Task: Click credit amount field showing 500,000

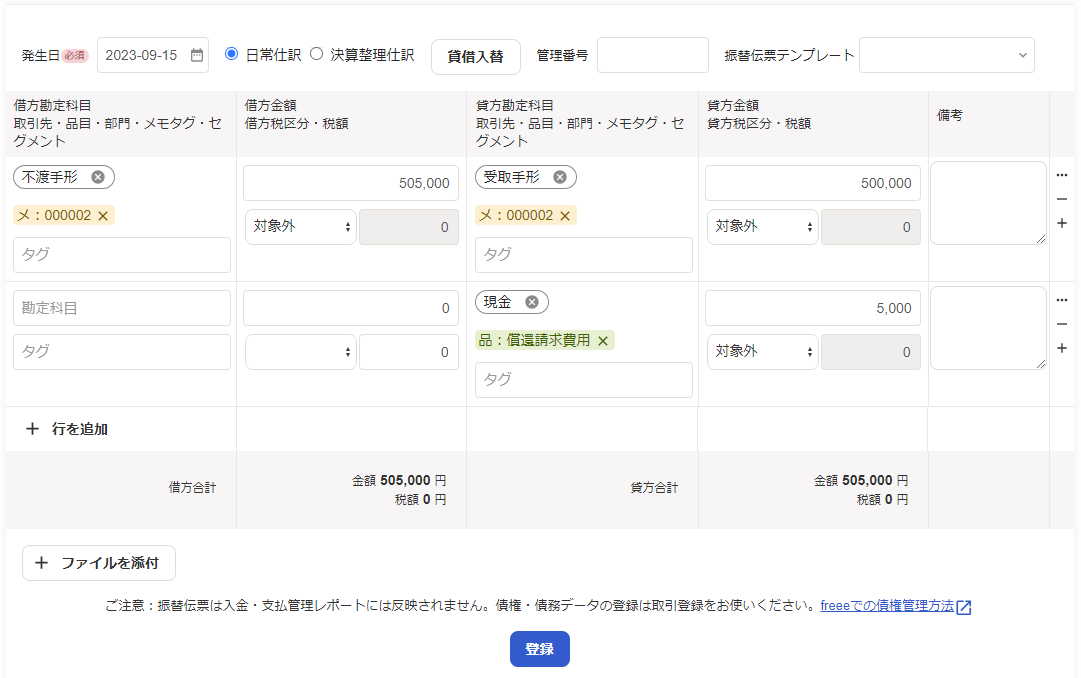Action: (x=813, y=183)
